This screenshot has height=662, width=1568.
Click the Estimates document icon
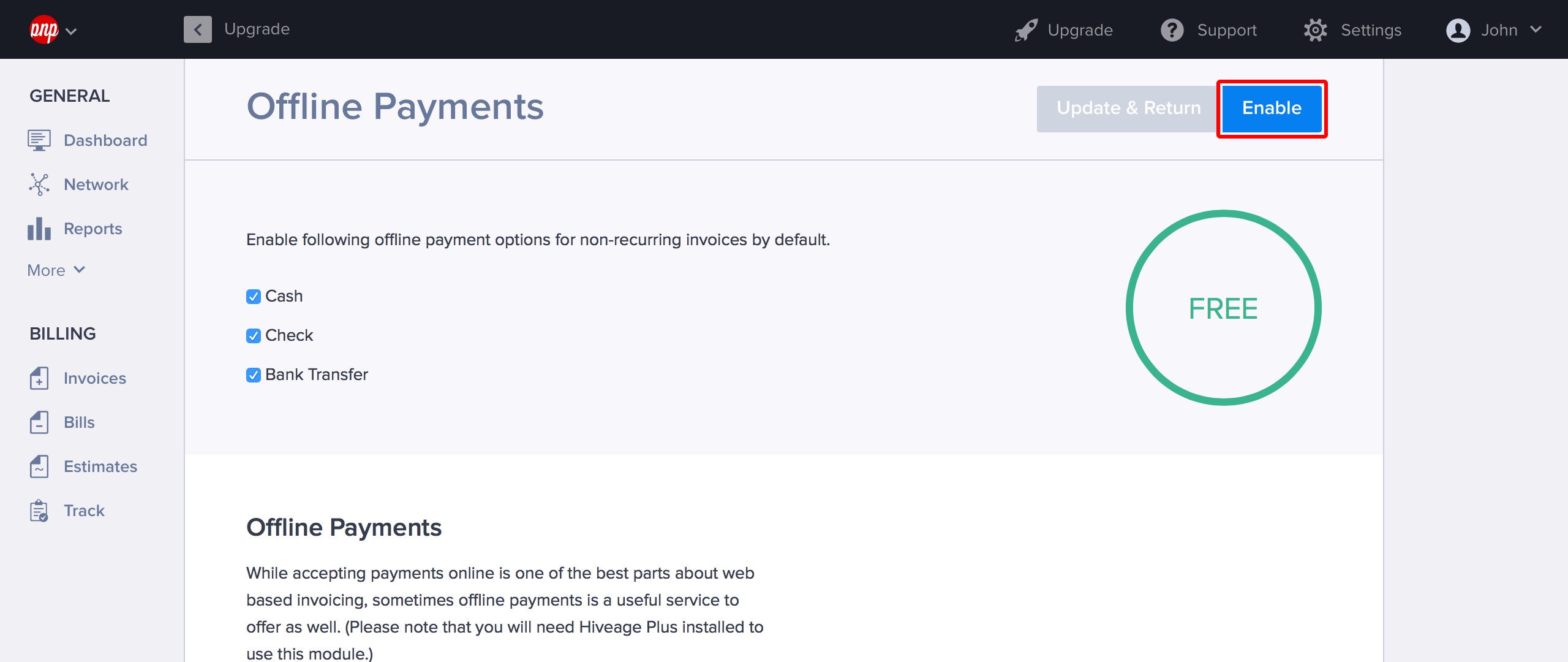[39, 466]
